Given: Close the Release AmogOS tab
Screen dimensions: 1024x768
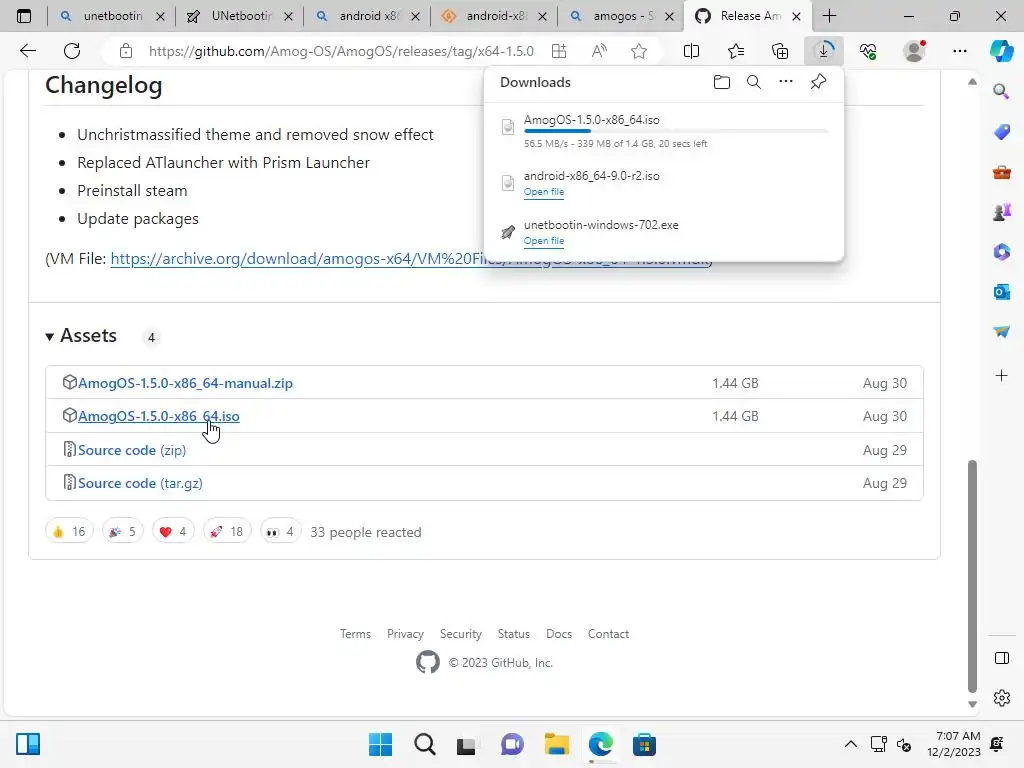Looking at the screenshot, I should tap(796, 16).
